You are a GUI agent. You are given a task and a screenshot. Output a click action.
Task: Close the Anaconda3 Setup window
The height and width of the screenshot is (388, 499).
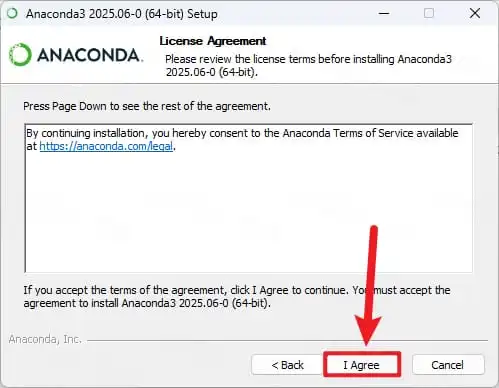tap(475, 13)
